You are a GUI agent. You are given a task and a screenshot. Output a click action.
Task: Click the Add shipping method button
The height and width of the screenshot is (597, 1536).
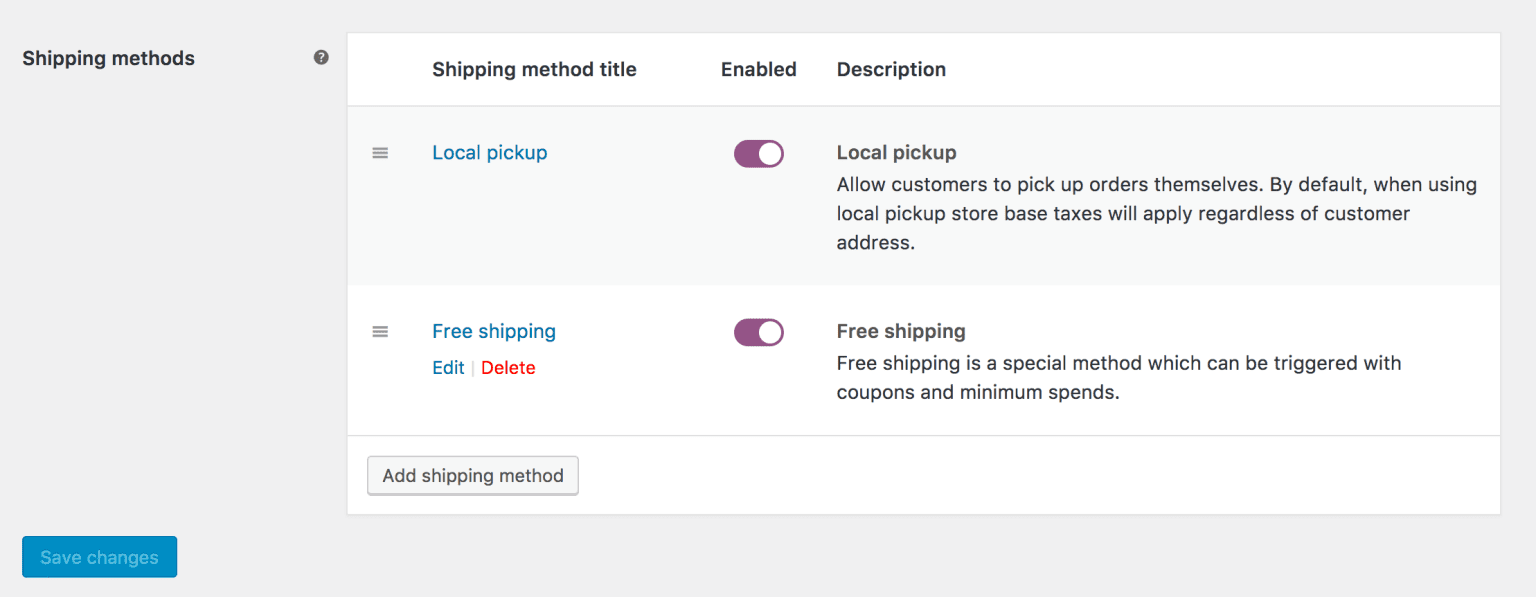pyautogui.click(x=472, y=475)
